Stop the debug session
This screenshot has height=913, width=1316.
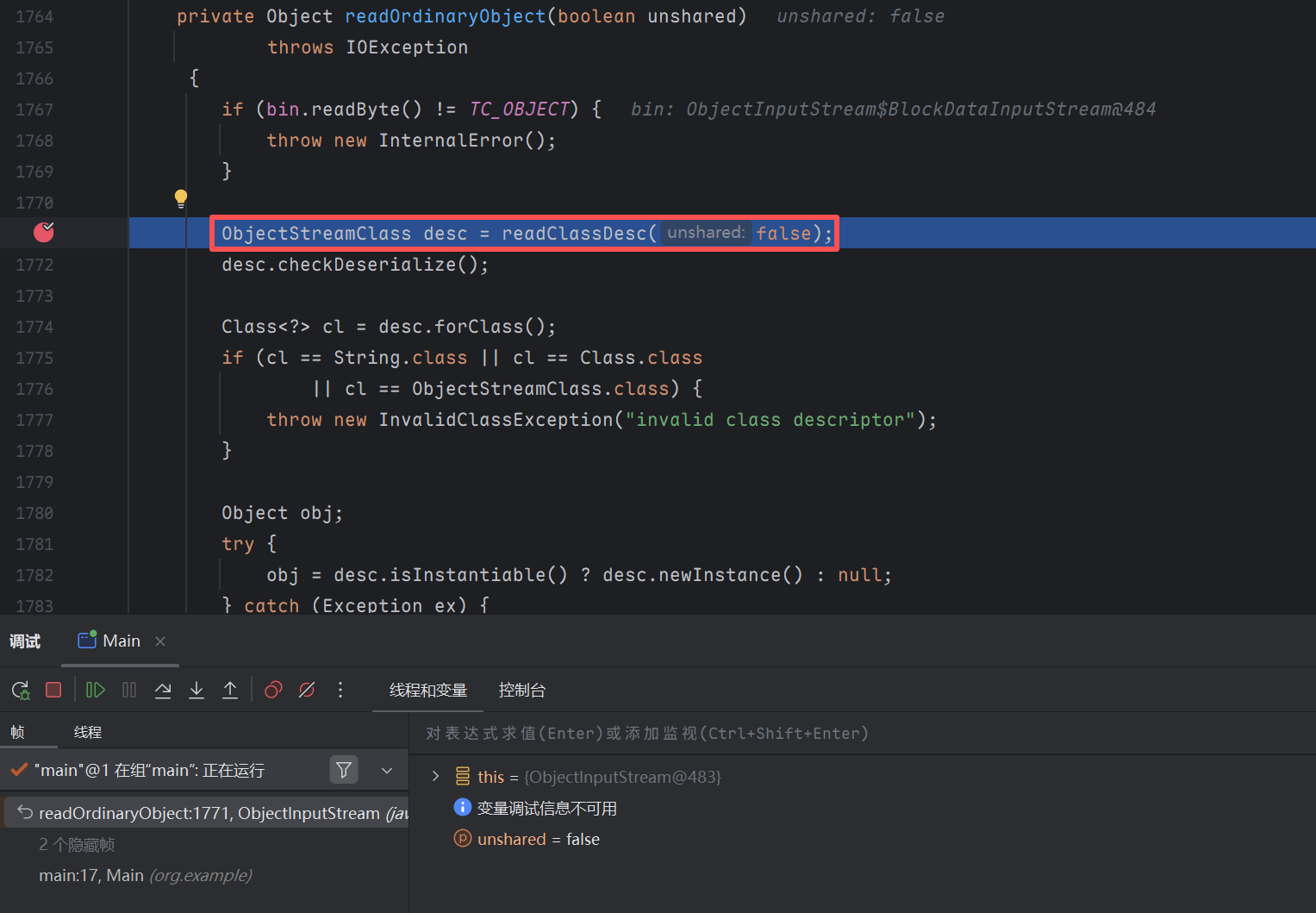point(53,690)
